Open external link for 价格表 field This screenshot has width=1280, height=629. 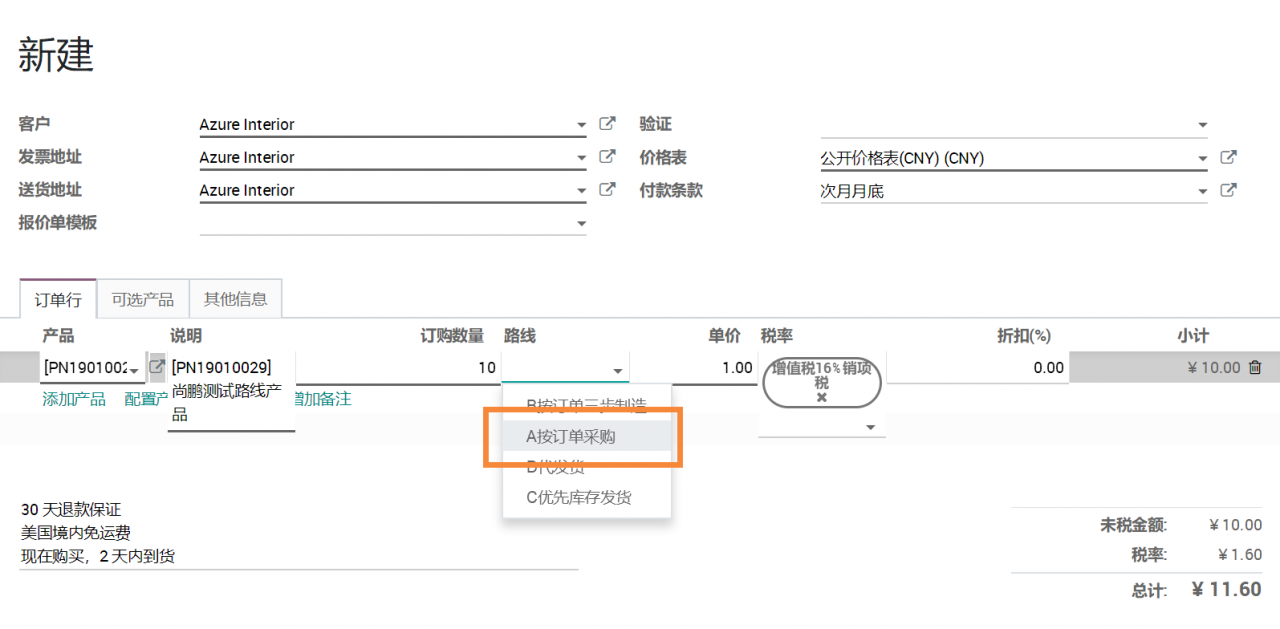point(1229,157)
